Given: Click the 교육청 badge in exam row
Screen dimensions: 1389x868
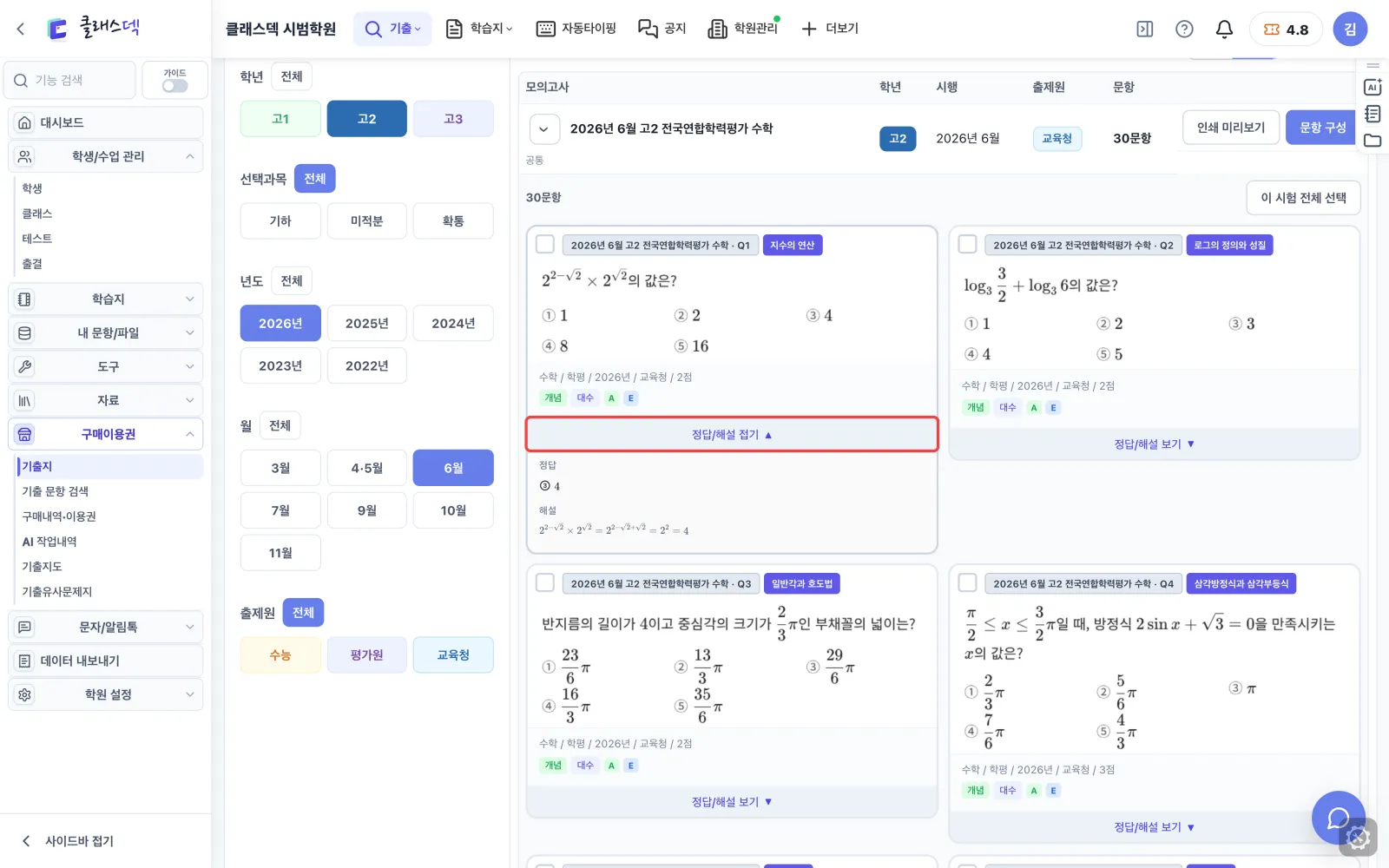Looking at the screenshot, I should (x=1057, y=139).
